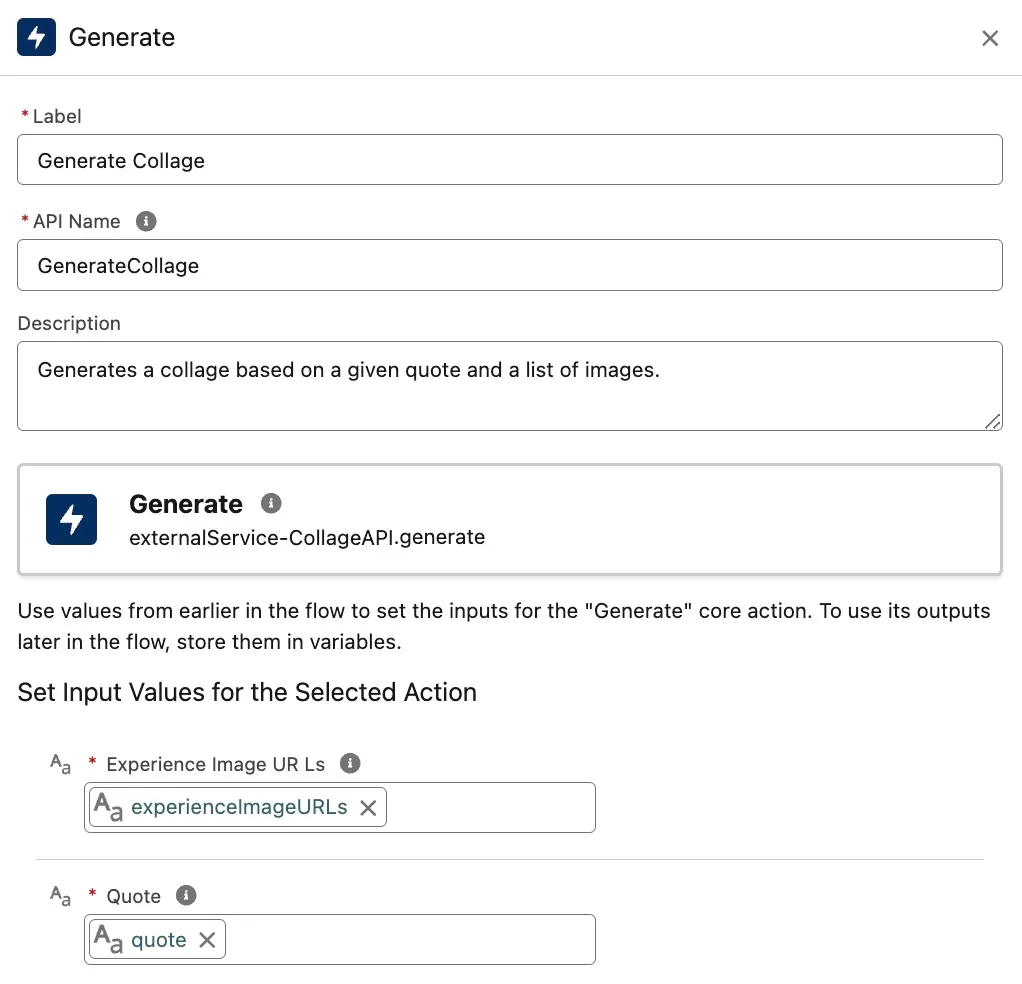
Task: Click the lightning icon in the action card
Action: [x=72, y=519]
